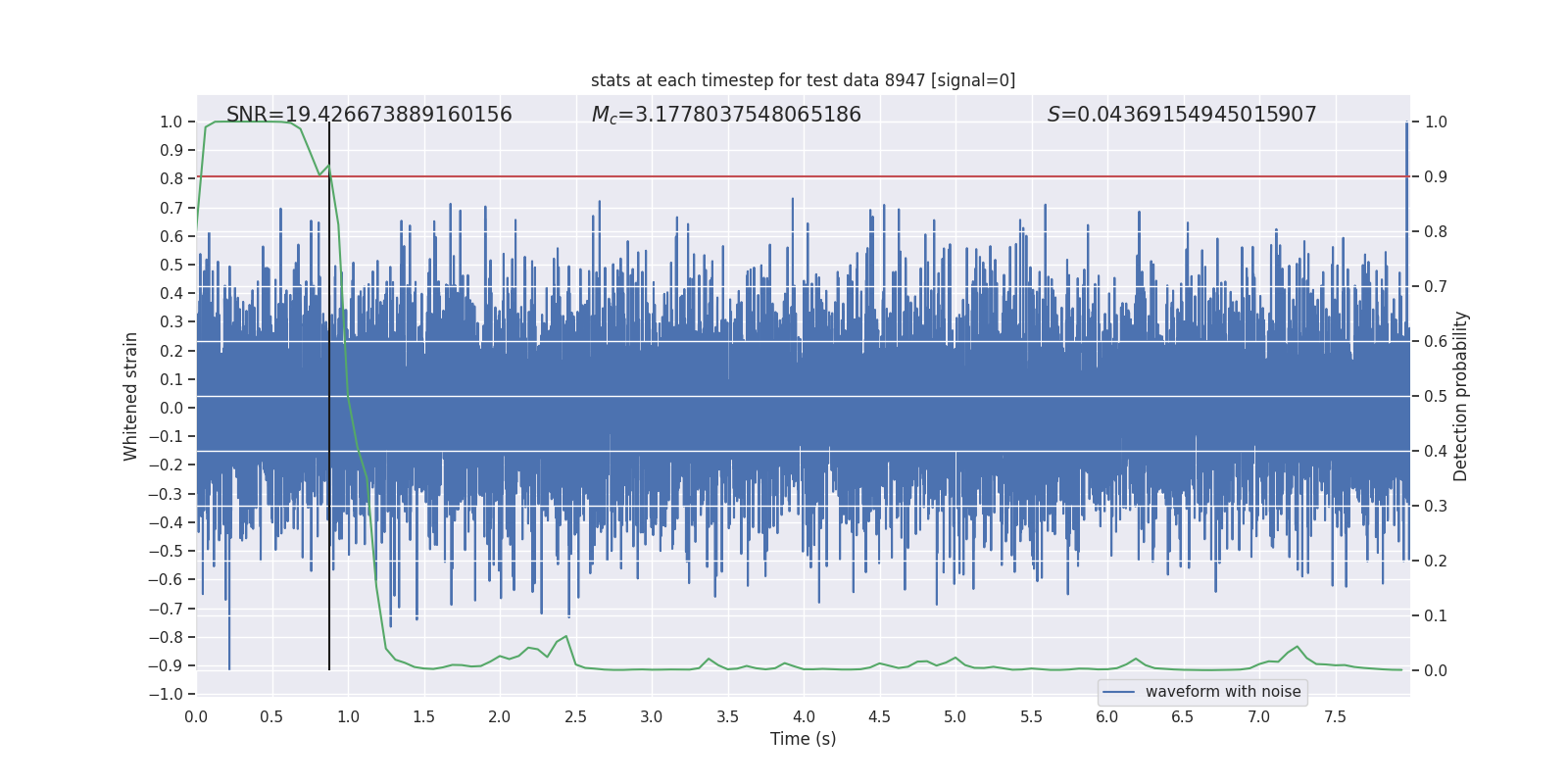Click the −0.4 strain tick label
Viewport: 1568px width, 784px height.
(x=166, y=522)
